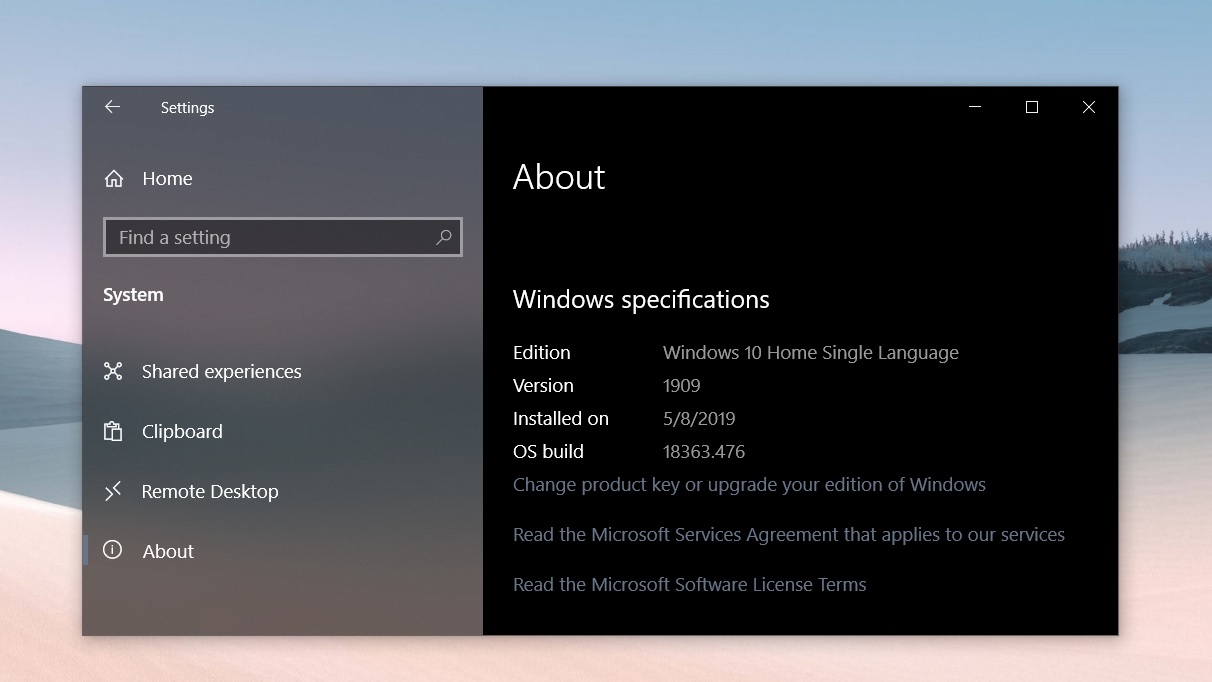Select the About page entry
This screenshot has height=682, width=1212.
point(168,551)
